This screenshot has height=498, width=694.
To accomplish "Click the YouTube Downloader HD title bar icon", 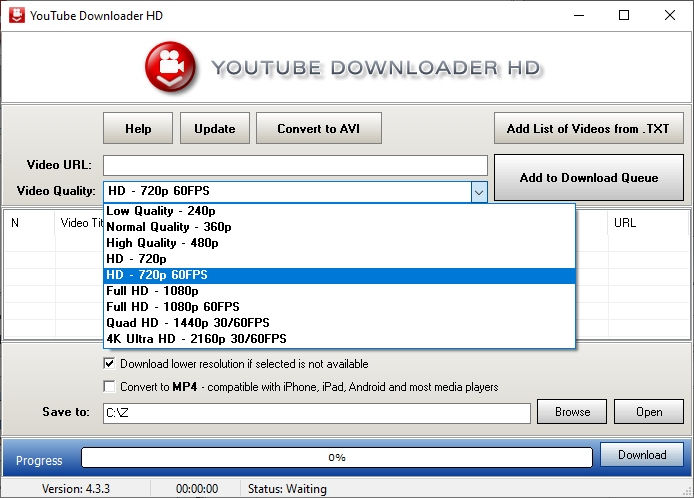I will click(x=17, y=15).
